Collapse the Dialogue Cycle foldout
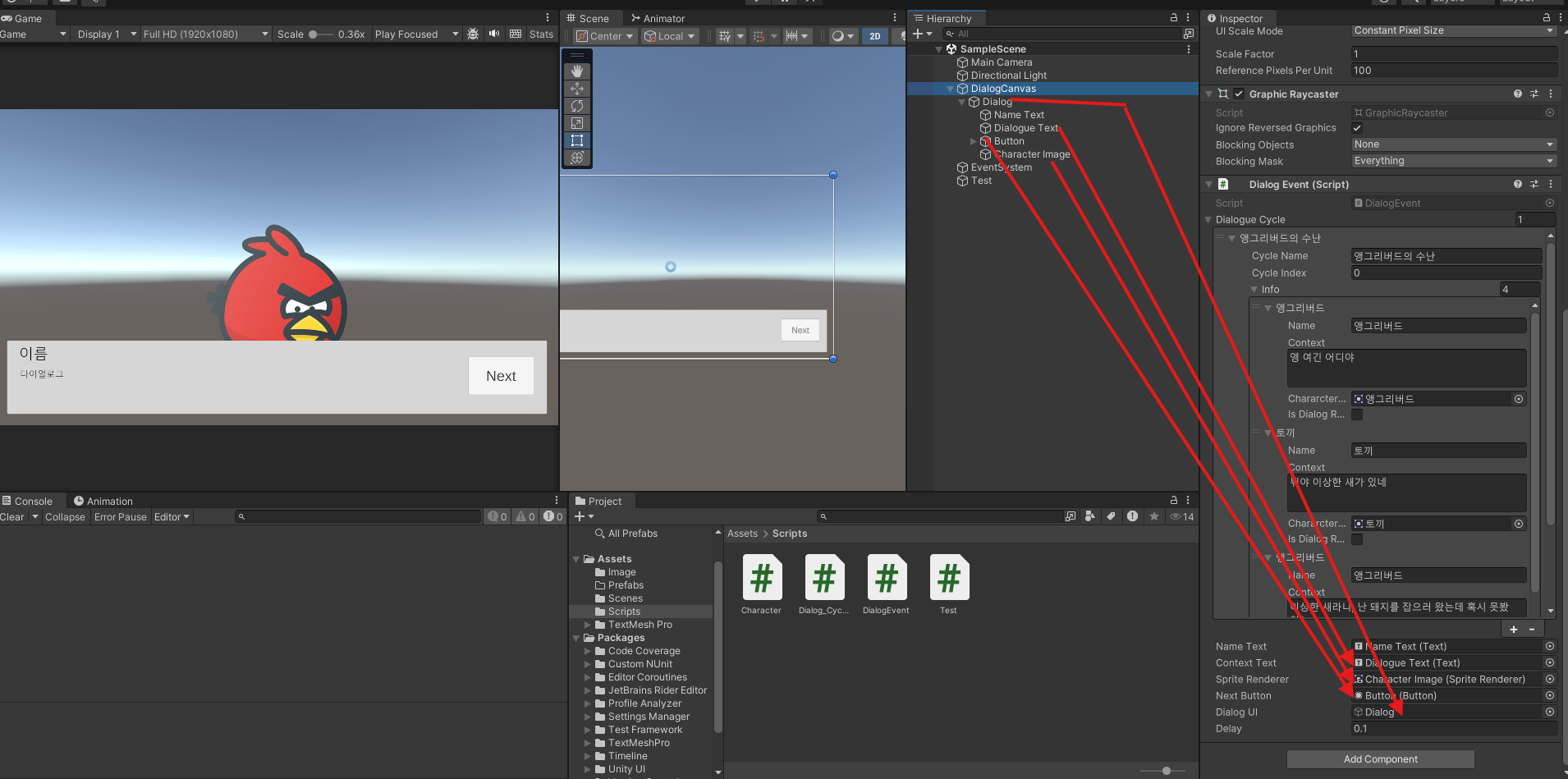 [x=1208, y=220]
